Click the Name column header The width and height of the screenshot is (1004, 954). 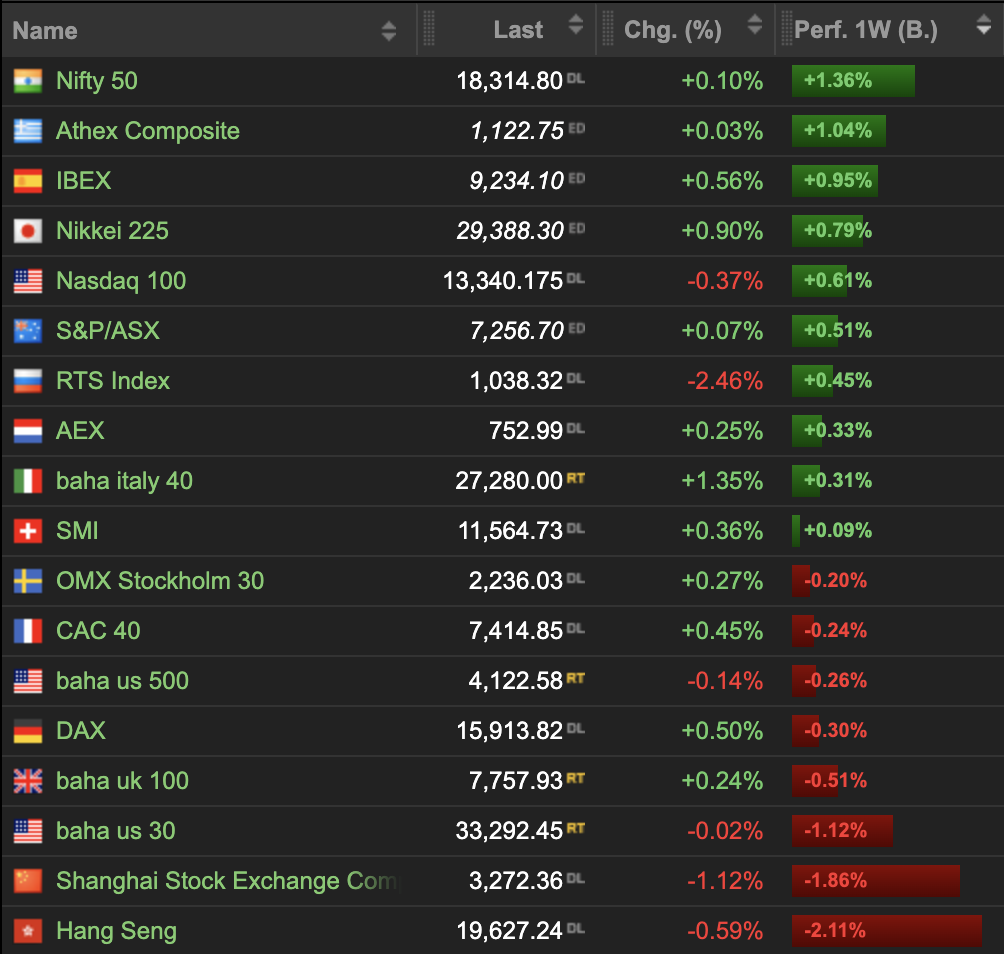45,31
